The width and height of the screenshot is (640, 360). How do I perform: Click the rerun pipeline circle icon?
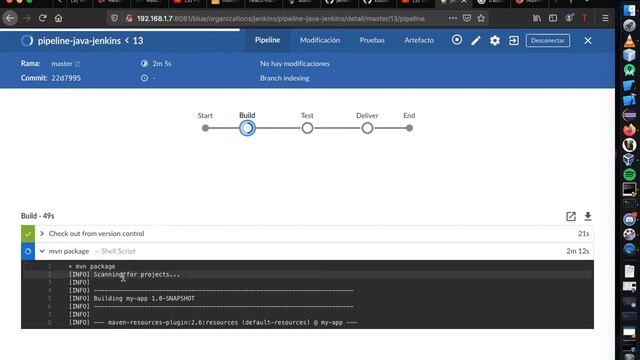457,40
